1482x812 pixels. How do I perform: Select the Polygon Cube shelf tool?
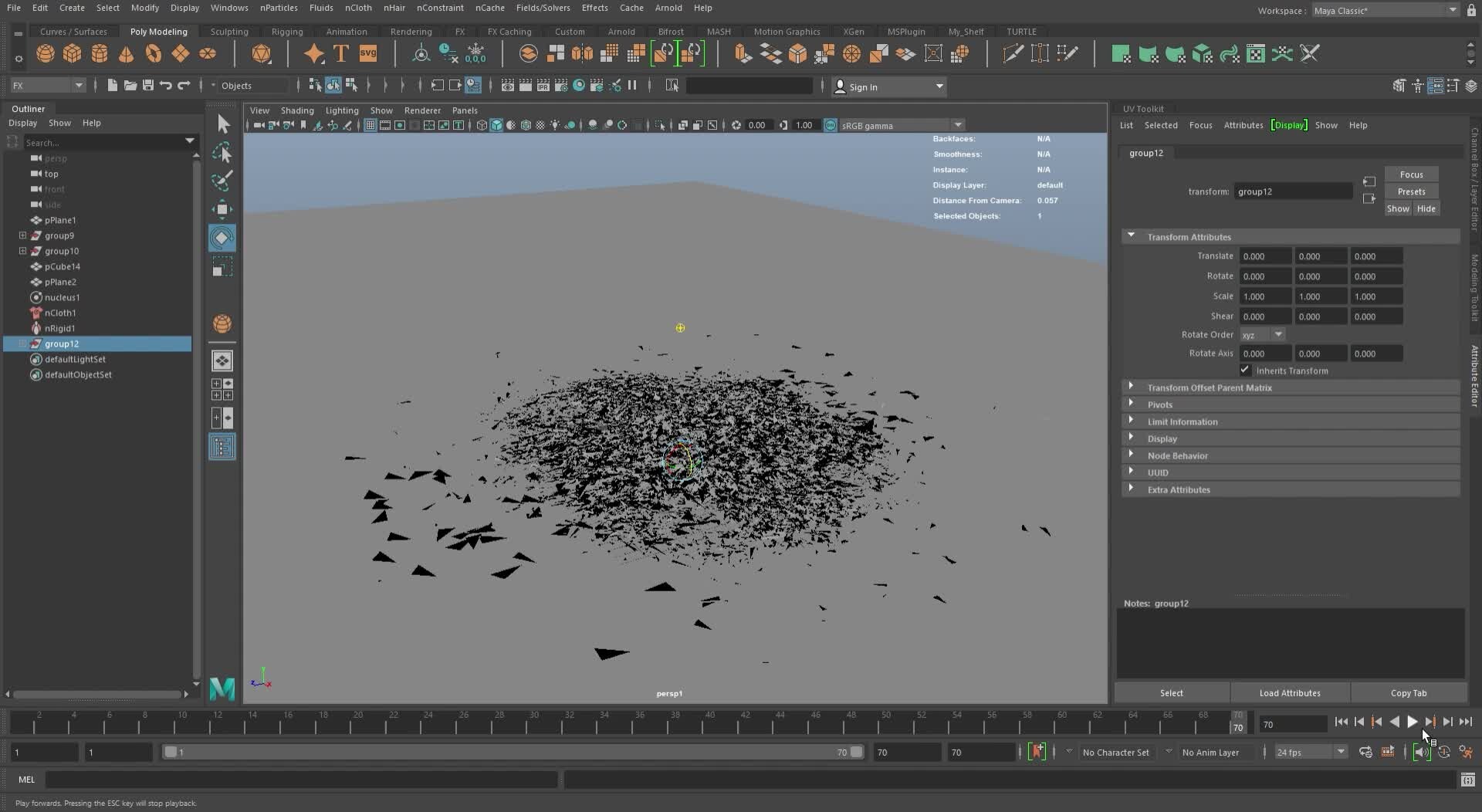click(72, 52)
